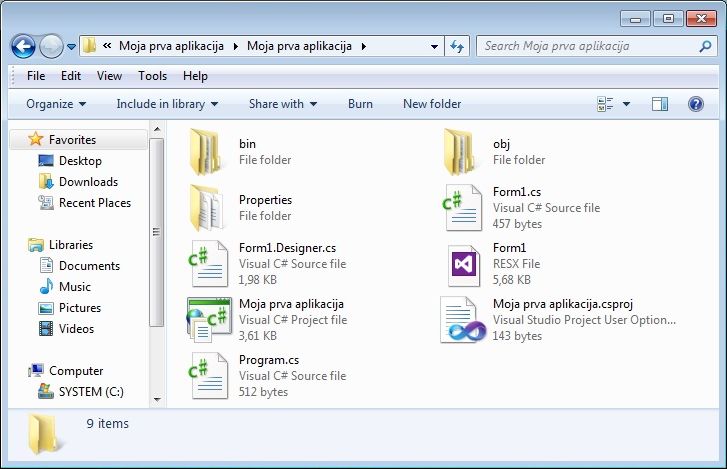Select the Pictures library
The width and height of the screenshot is (727, 469).
80,308
